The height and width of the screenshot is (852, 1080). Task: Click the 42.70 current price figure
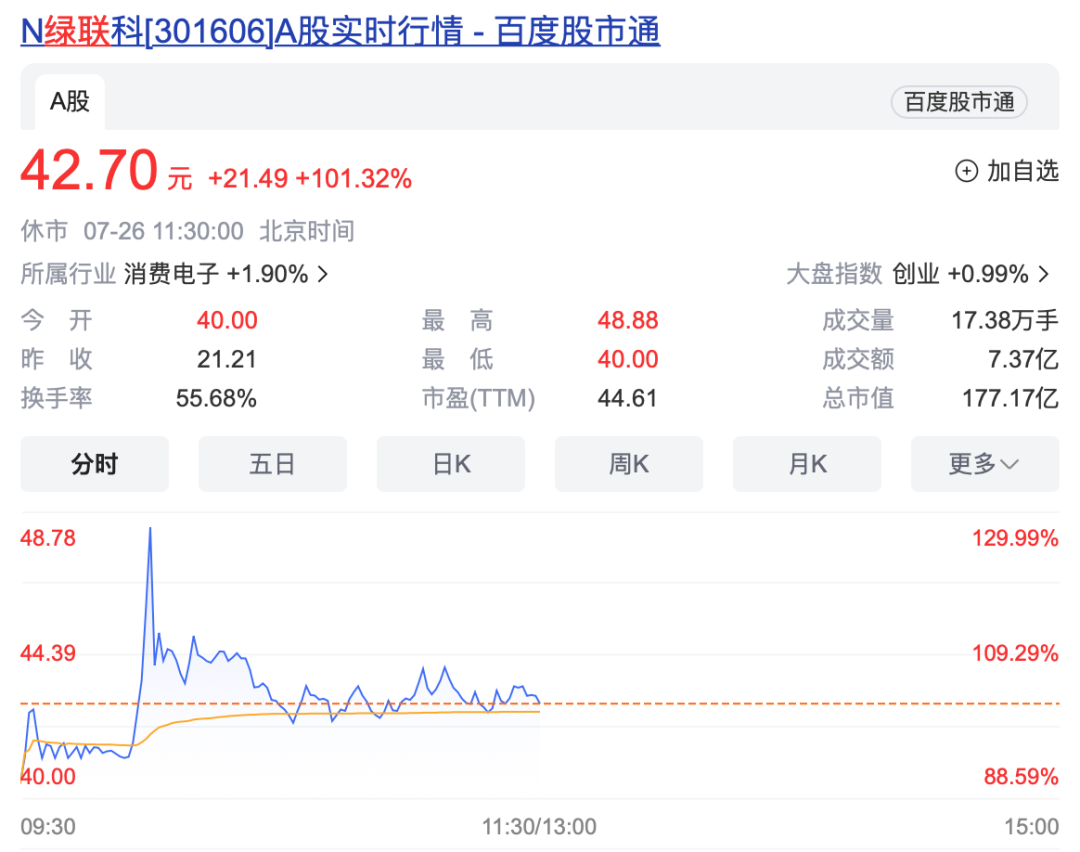click(x=89, y=171)
